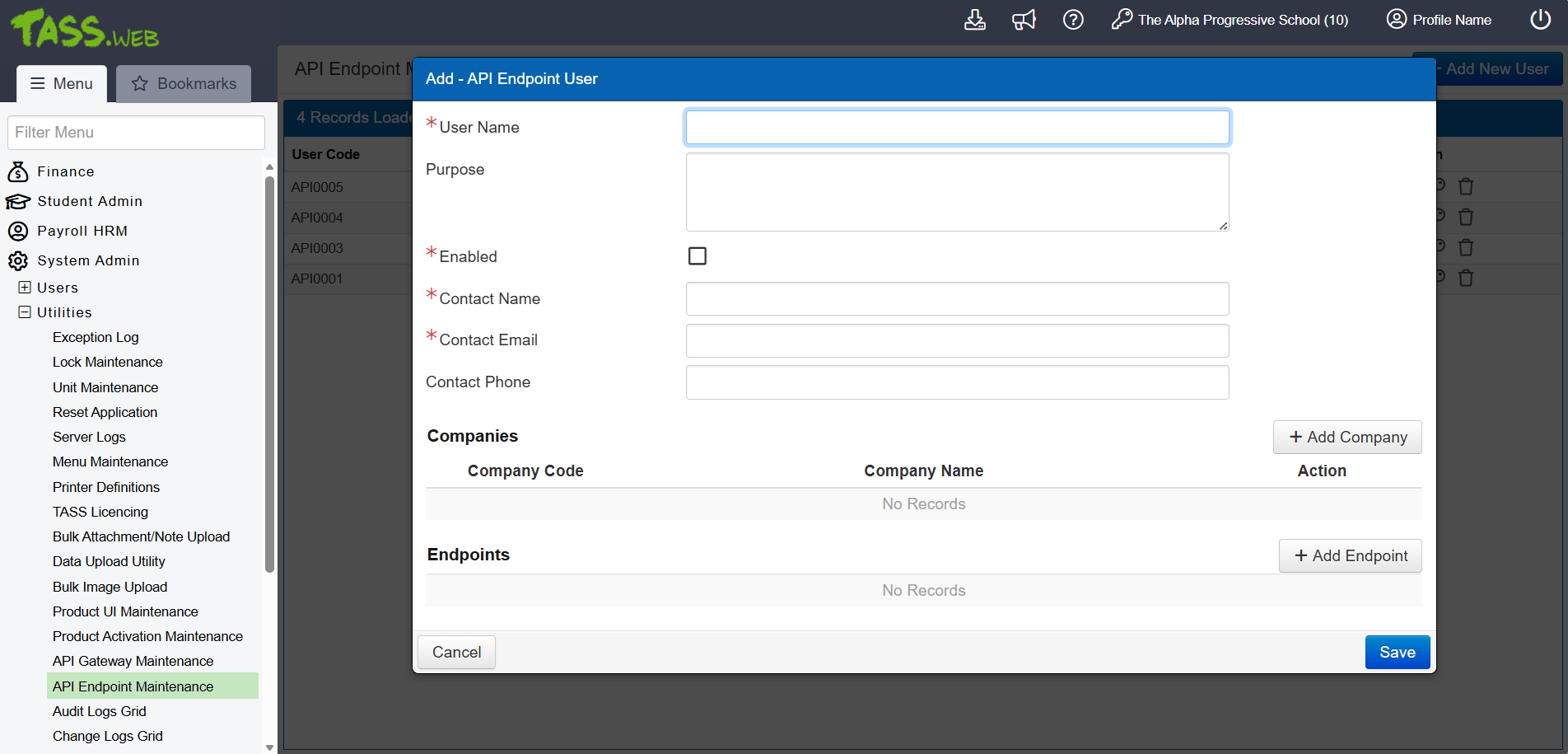
Task: Click trash icon for API0001 row
Action: (1466, 279)
